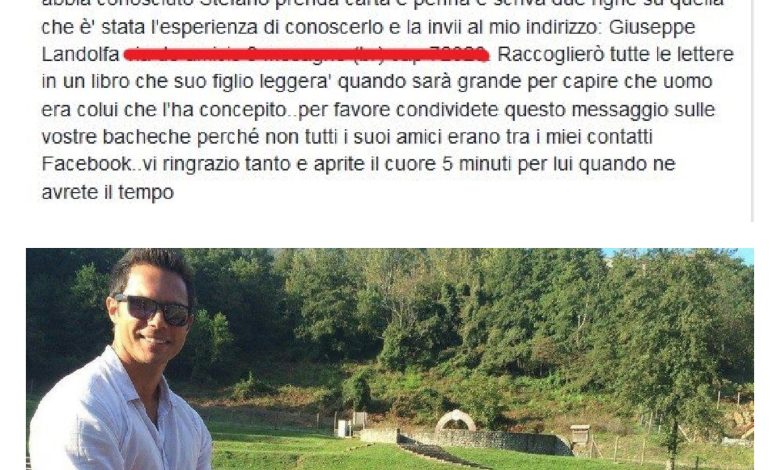
Task: Click the stone arch in the photo
Action: [x=455, y=421]
